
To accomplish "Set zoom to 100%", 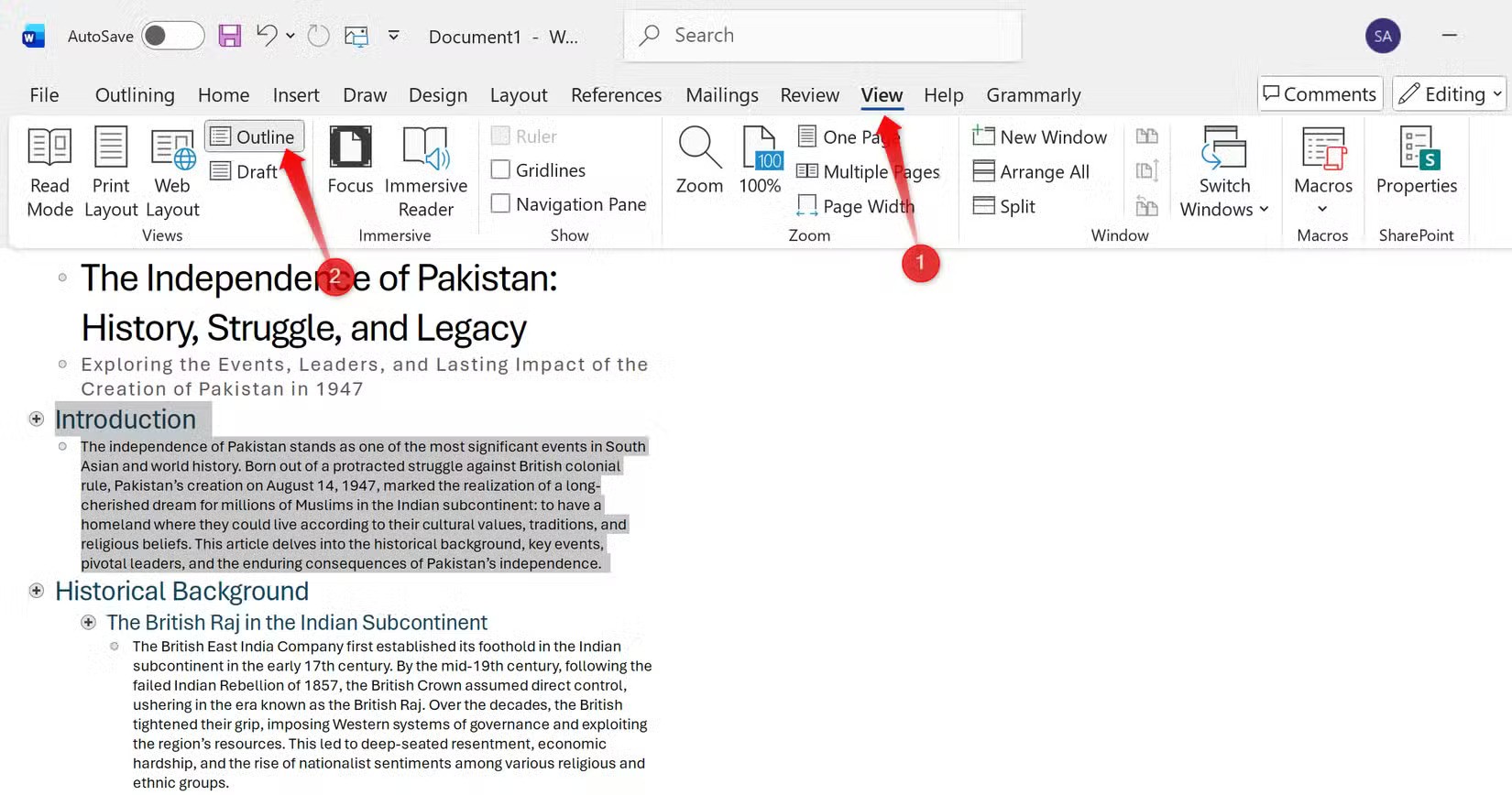I will (x=760, y=161).
